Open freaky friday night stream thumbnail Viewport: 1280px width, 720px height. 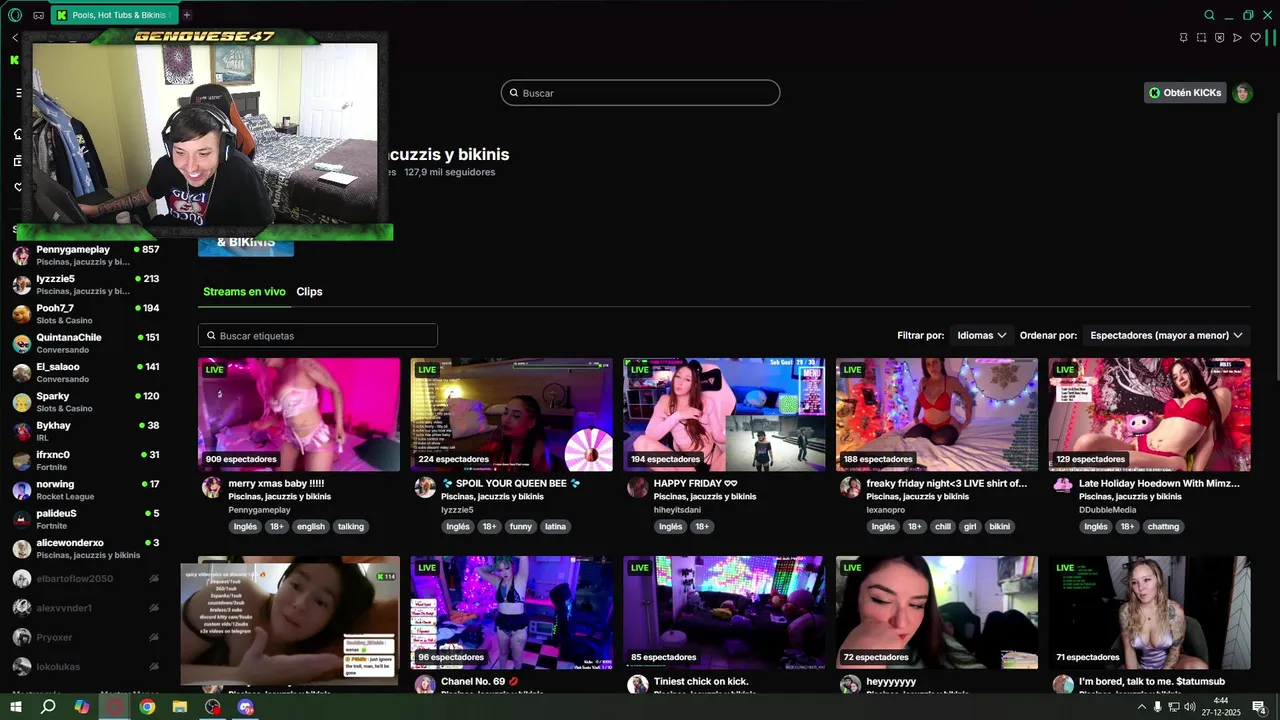click(937, 415)
